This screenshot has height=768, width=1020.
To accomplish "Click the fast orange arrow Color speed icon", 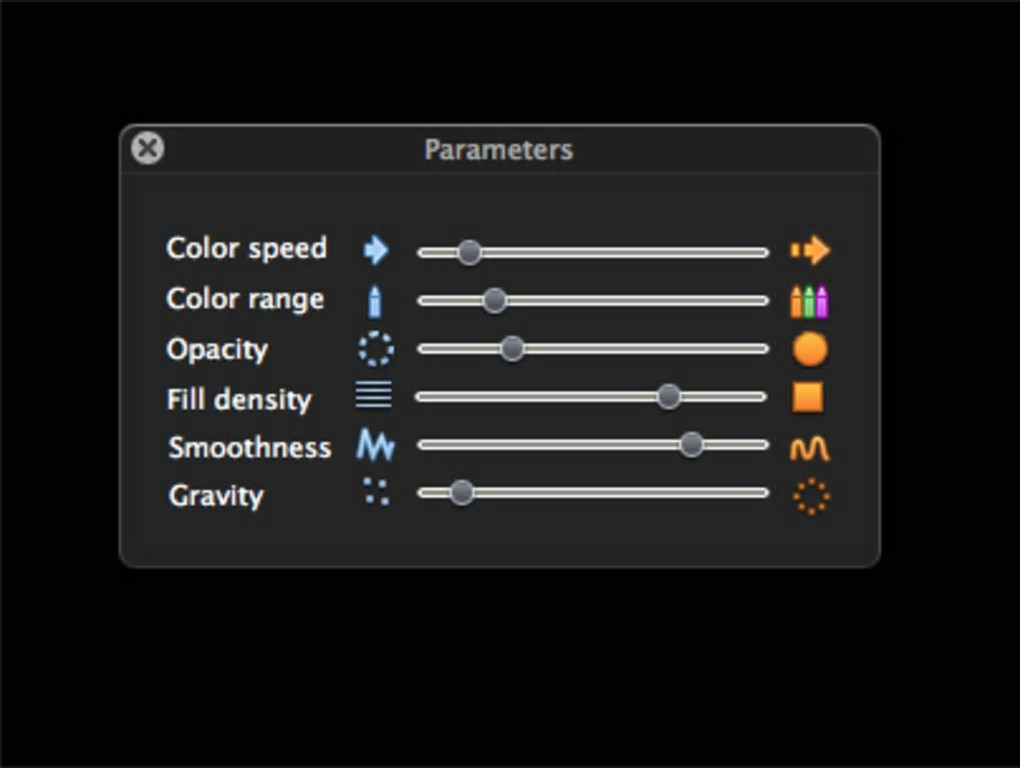I will 810,250.
